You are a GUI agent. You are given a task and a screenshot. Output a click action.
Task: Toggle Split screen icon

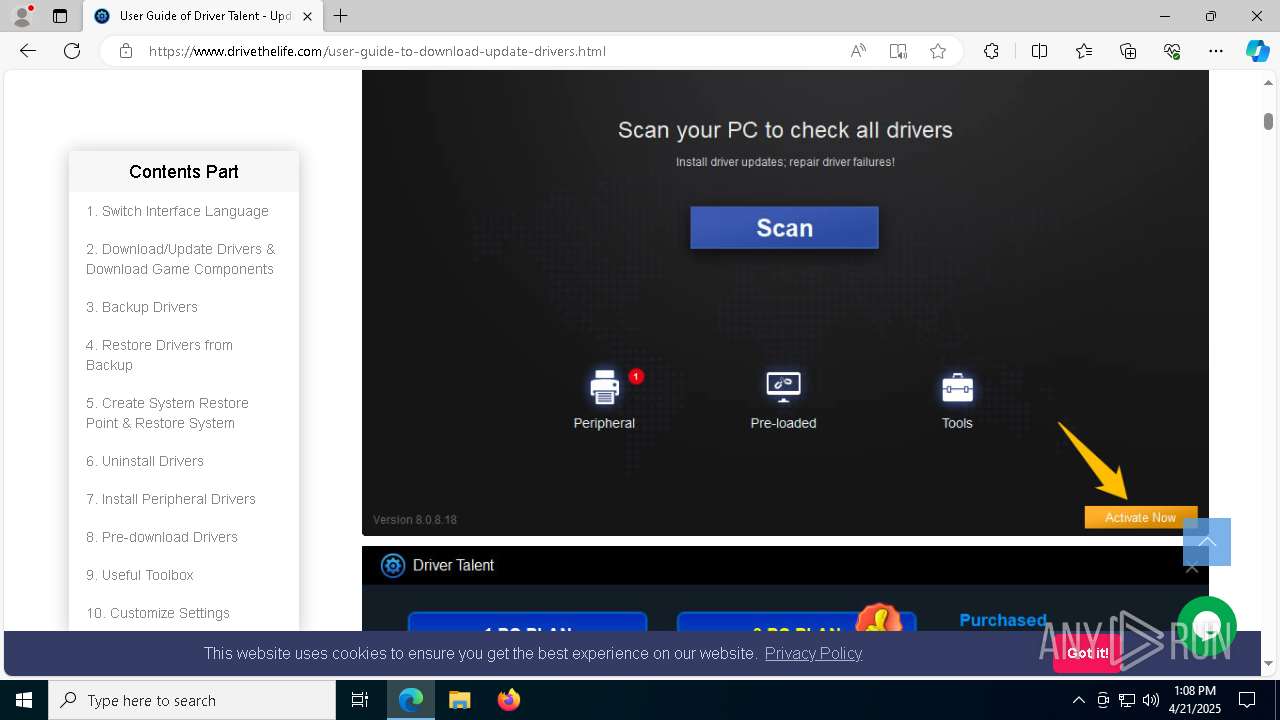pyautogui.click(x=1039, y=51)
